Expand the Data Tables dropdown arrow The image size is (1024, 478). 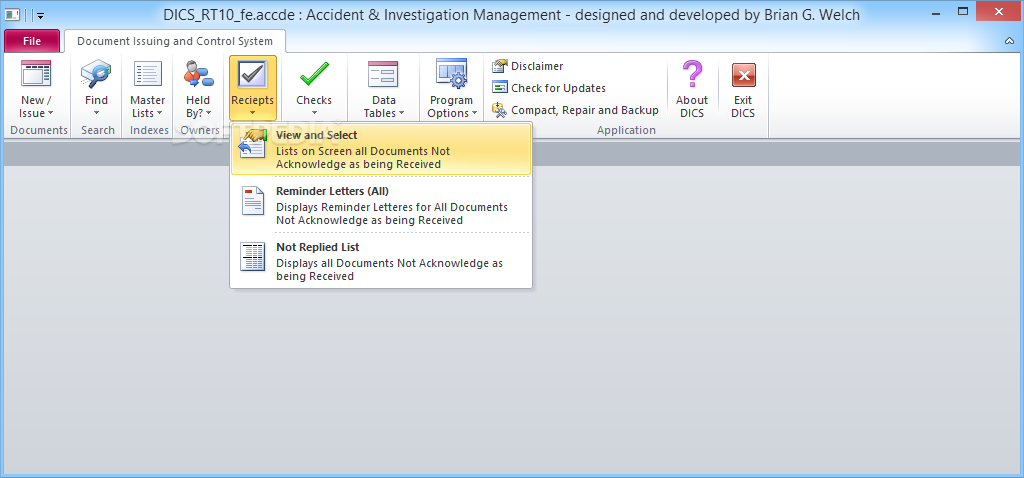point(402,114)
